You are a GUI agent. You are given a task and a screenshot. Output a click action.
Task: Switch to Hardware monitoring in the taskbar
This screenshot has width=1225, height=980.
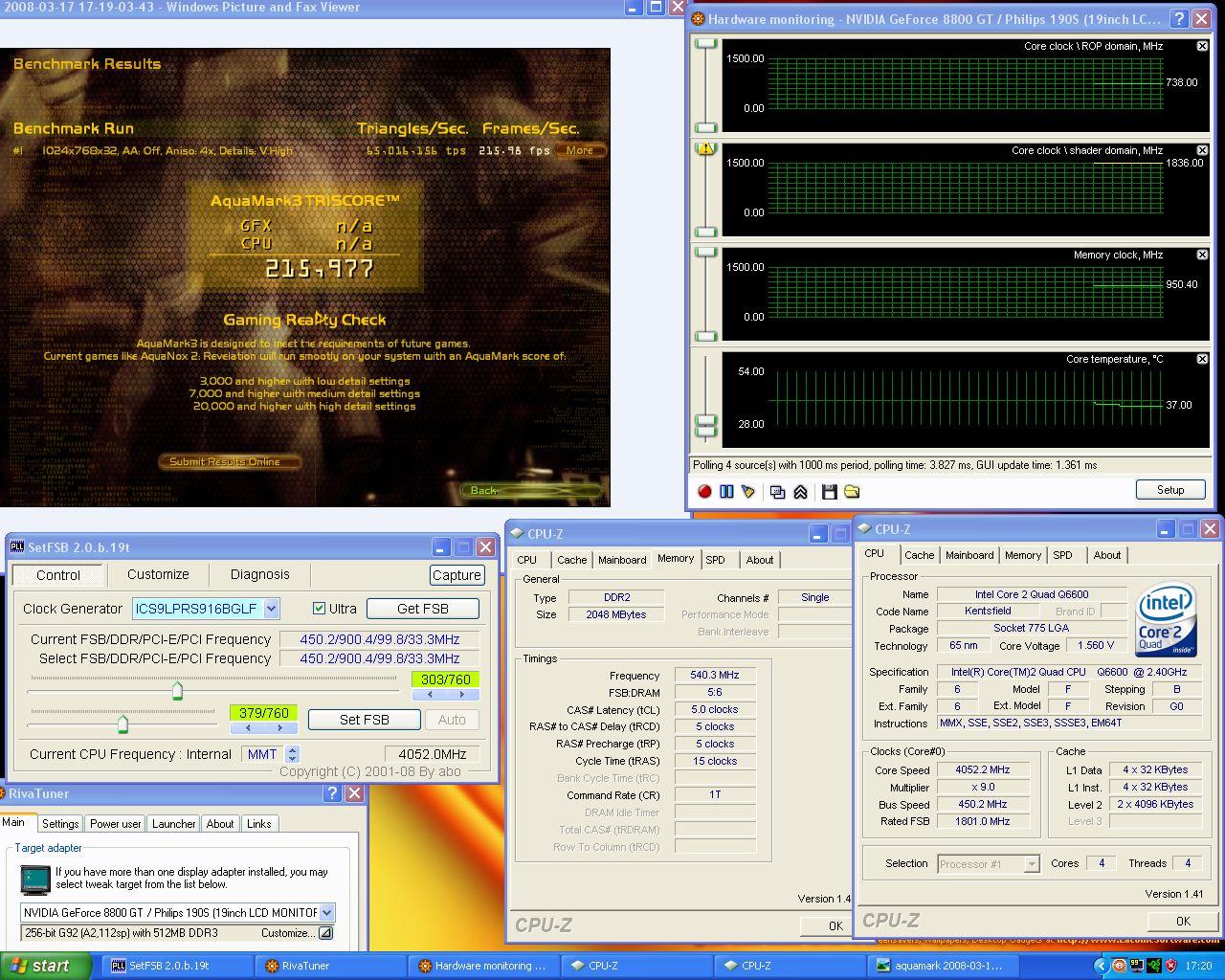click(484, 966)
